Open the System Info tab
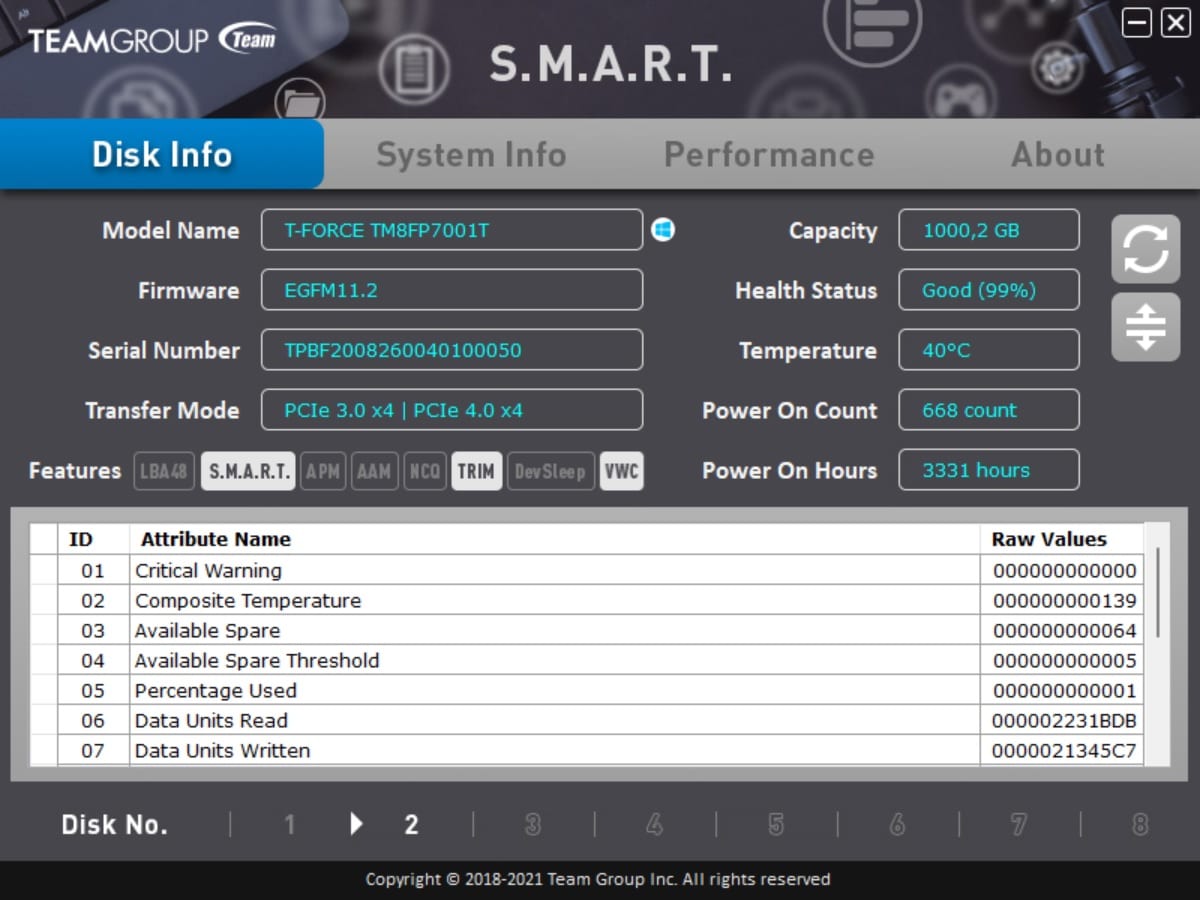1200x900 pixels. 471,155
